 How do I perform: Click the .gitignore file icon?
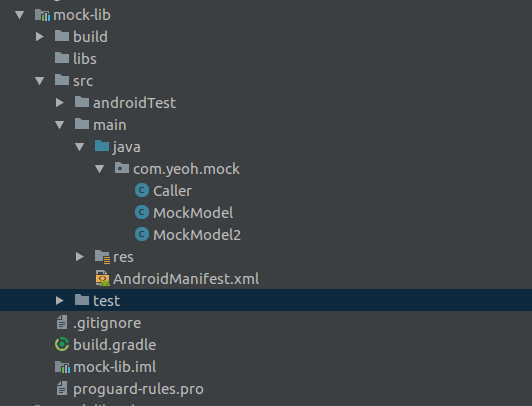[x=62, y=322]
